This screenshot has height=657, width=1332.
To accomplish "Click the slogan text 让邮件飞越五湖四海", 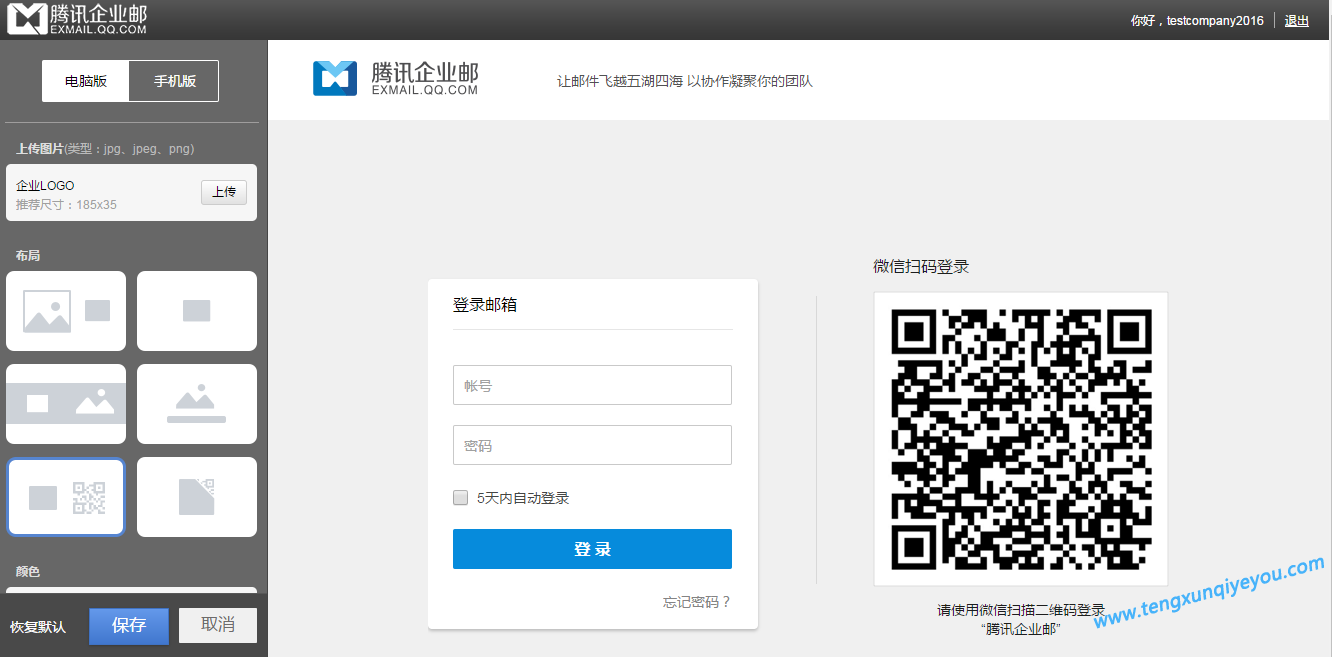I will tap(620, 81).
